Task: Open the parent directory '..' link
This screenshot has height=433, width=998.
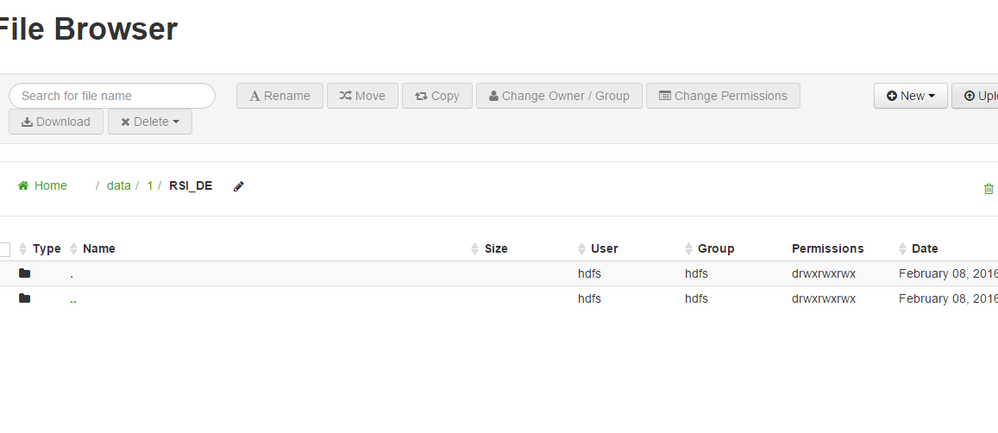Action: (74, 298)
